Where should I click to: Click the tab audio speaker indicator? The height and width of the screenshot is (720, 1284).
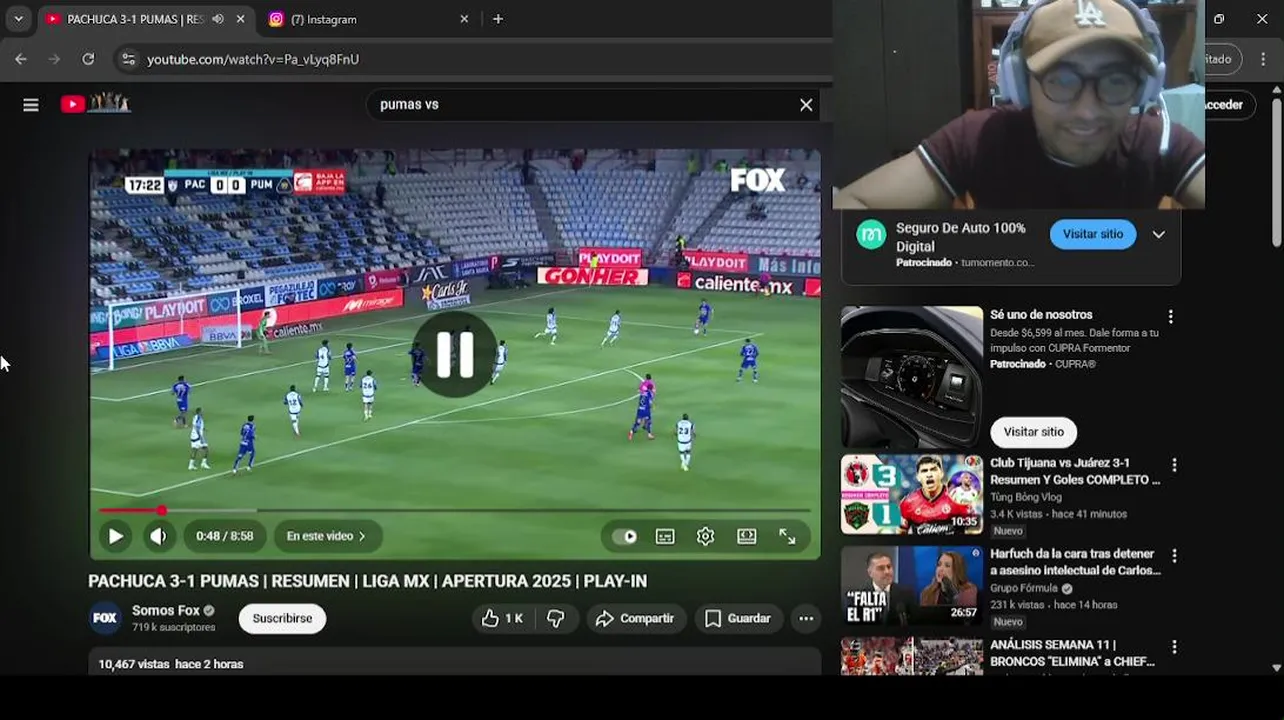point(218,19)
